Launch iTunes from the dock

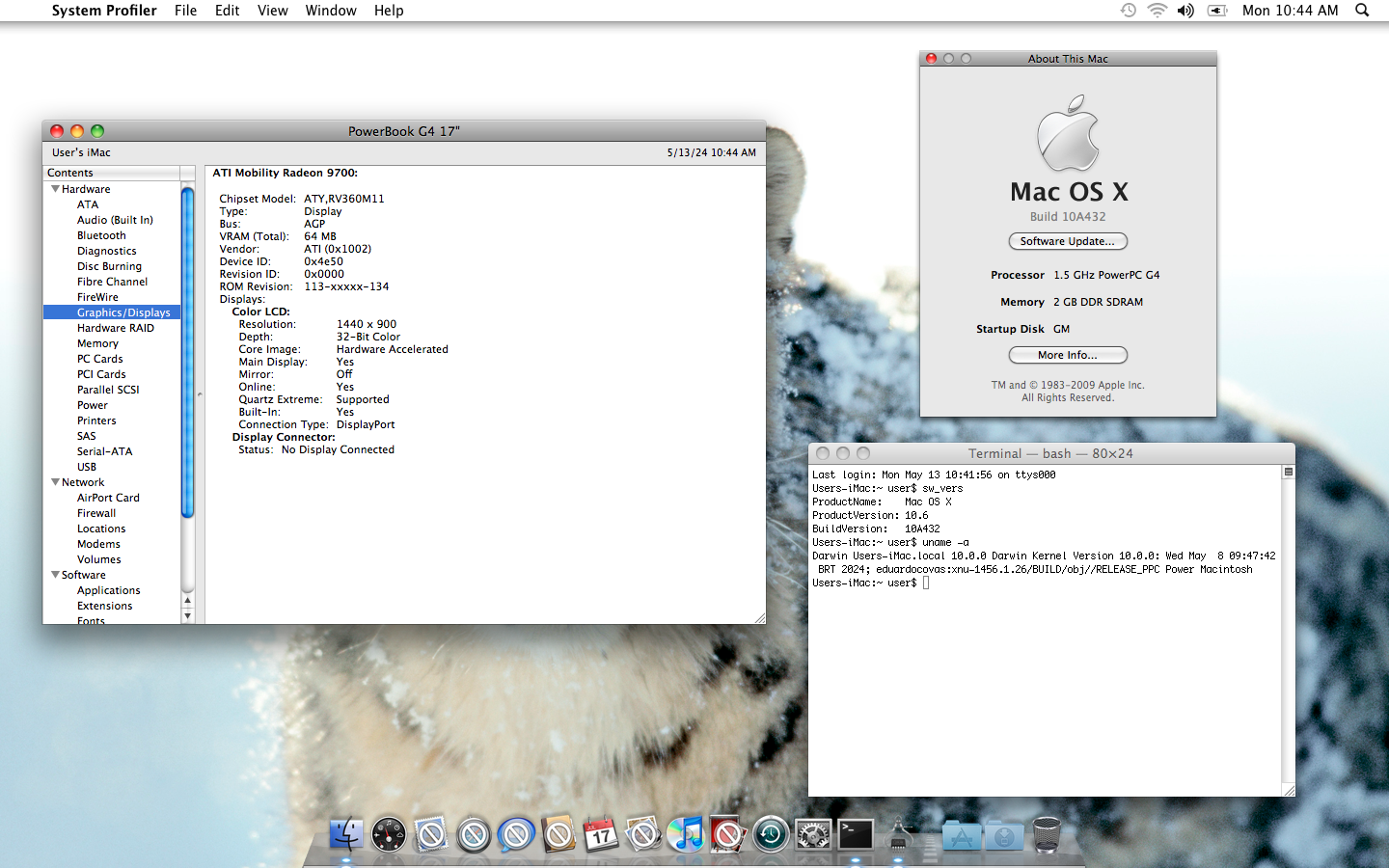point(686,834)
